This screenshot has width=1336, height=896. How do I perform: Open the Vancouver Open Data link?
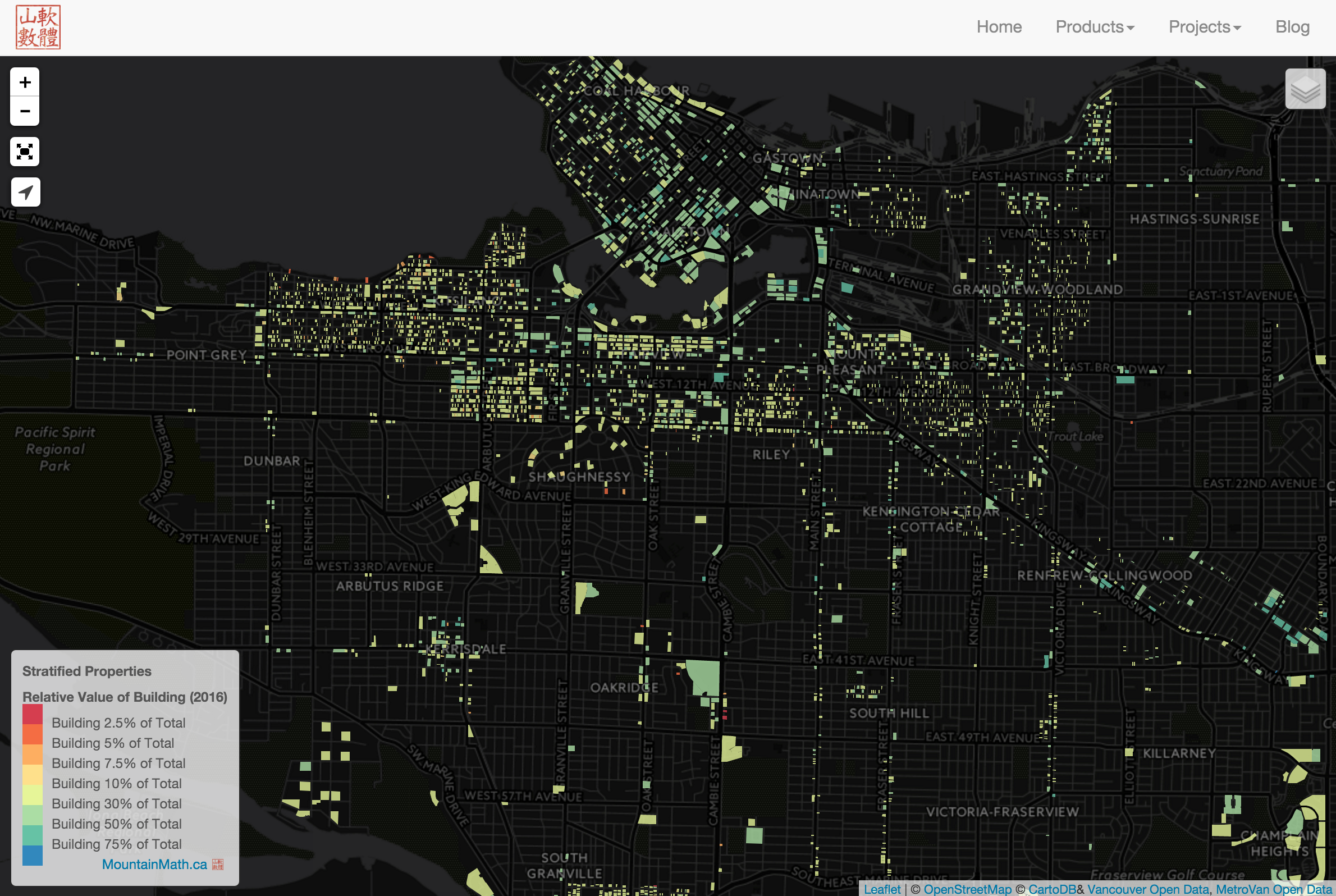coord(1147,889)
